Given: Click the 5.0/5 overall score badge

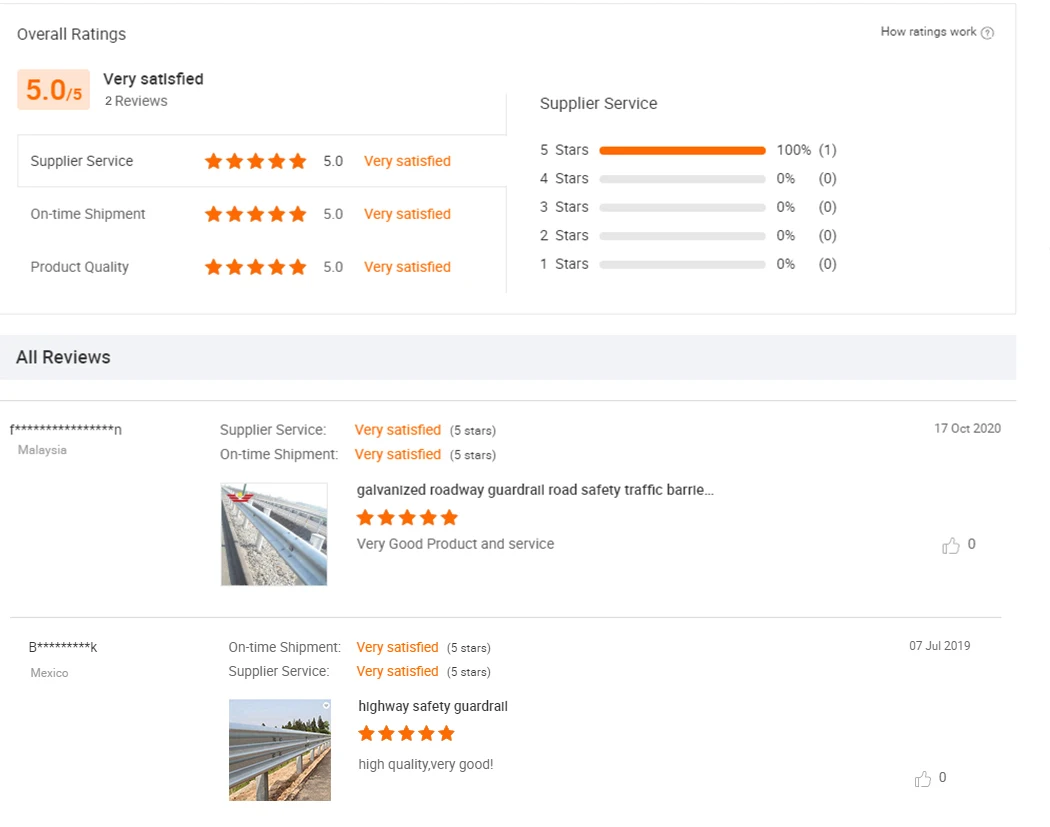Looking at the screenshot, I should [53, 90].
